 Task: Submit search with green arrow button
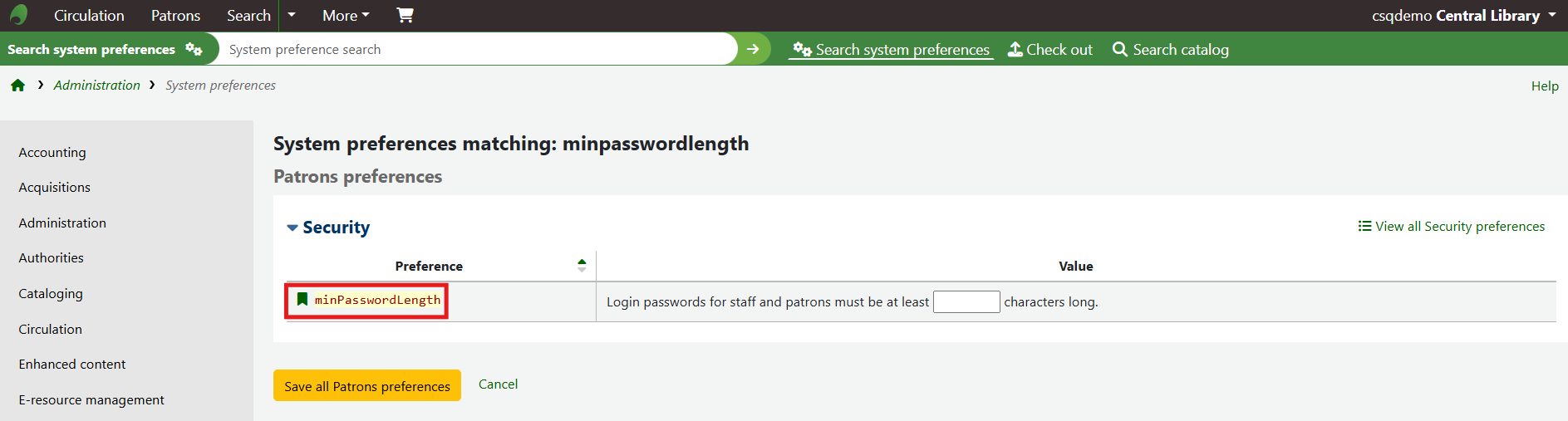(753, 49)
